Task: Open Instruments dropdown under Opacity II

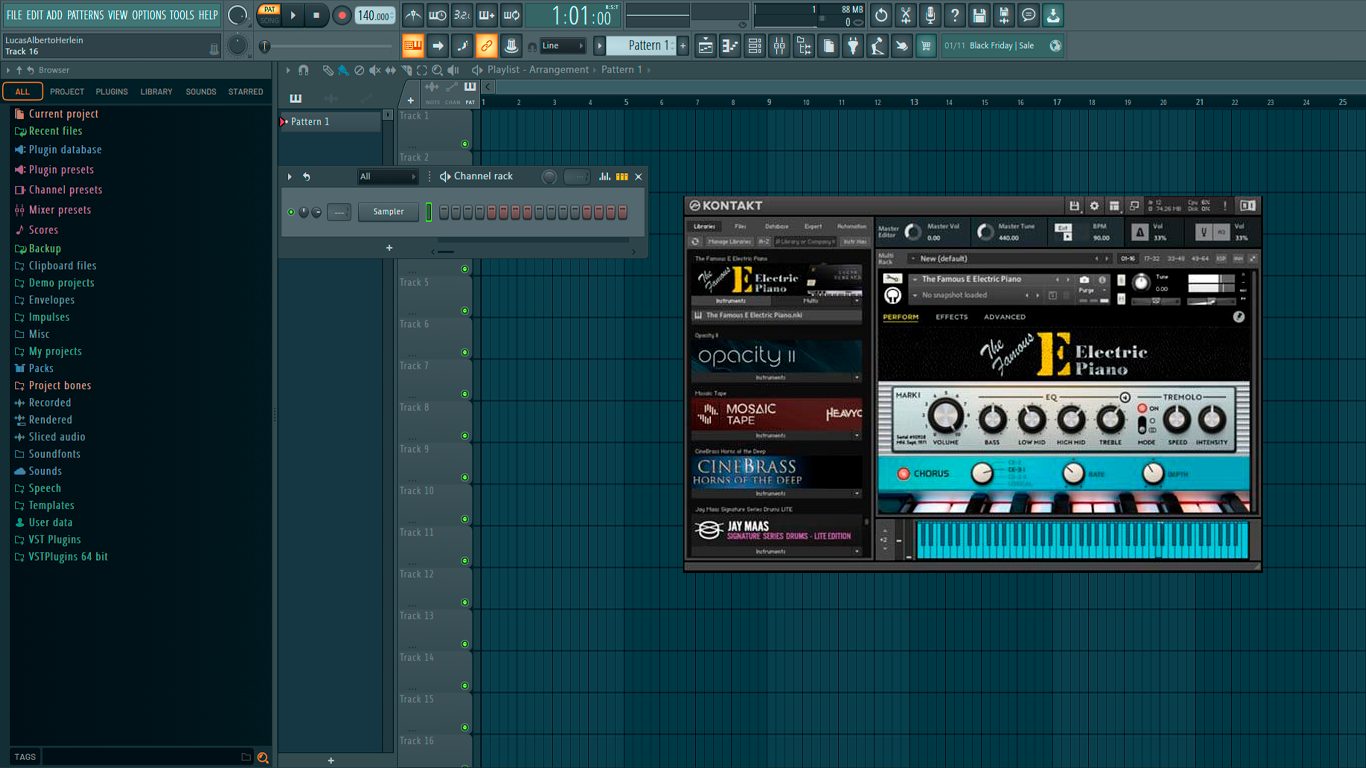Action: (776, 378)
